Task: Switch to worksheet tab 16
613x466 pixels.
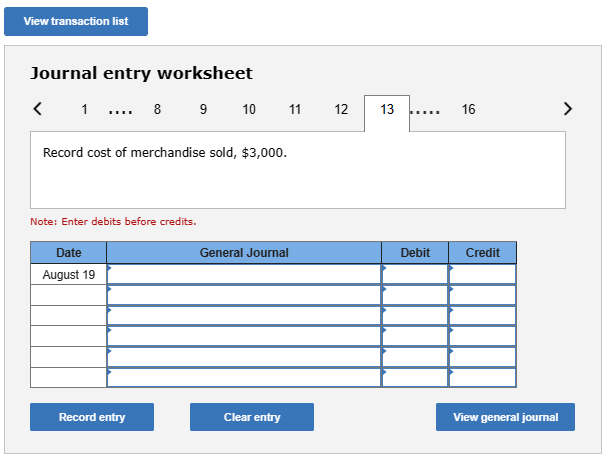Action: click(x=468, y=109)
